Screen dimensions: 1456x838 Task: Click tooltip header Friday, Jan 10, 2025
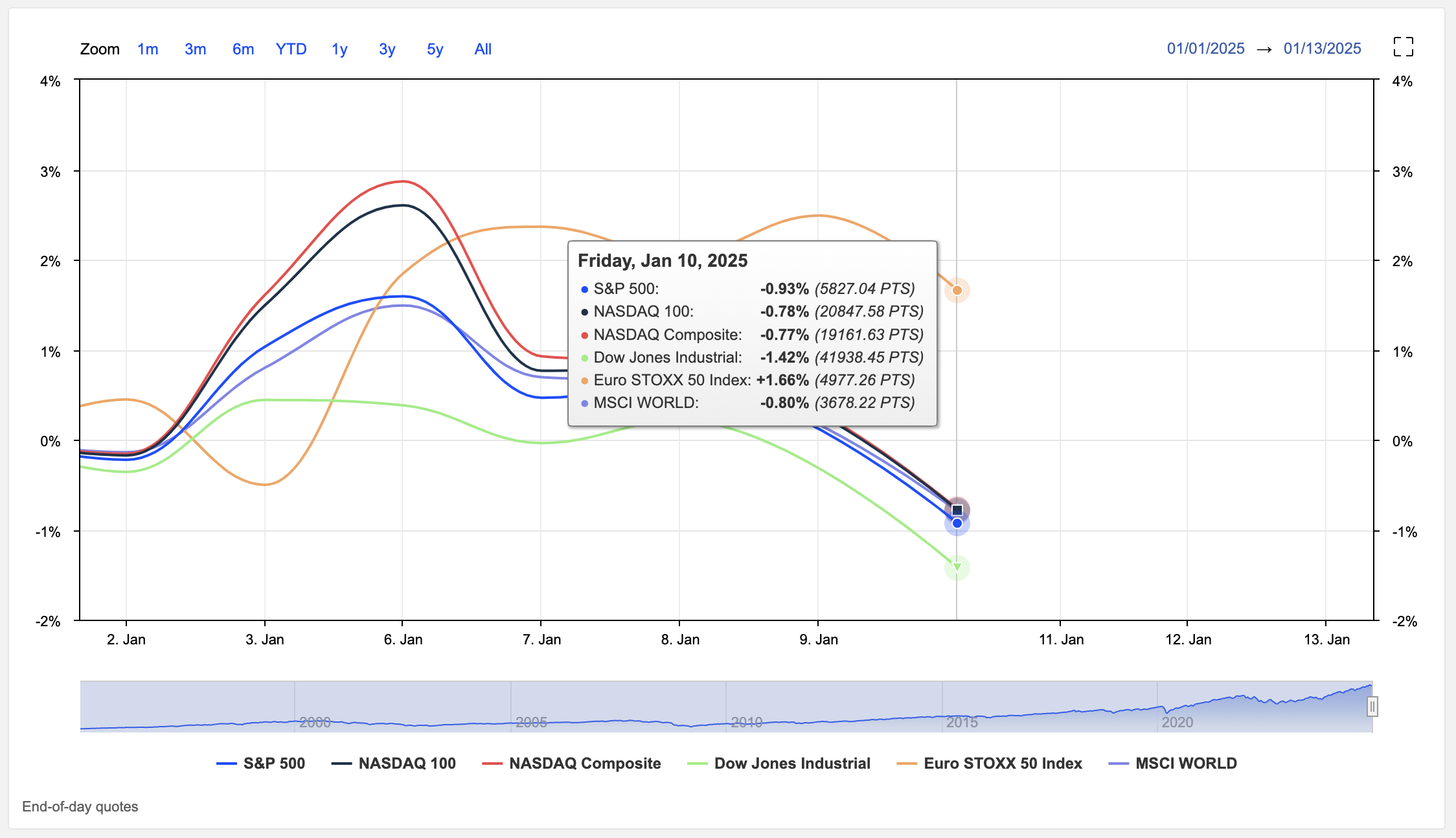point(663,260)
